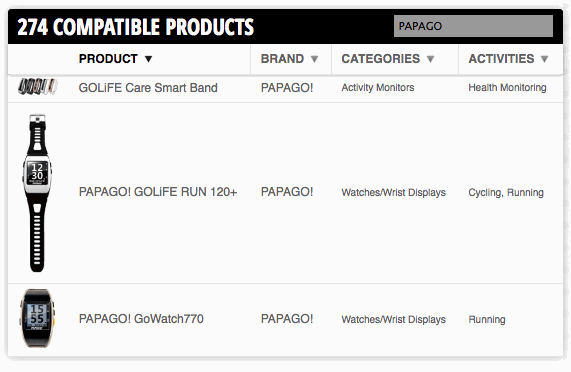Open the PAPAGO! GoWatch770 product link

(x=141, y=319)
